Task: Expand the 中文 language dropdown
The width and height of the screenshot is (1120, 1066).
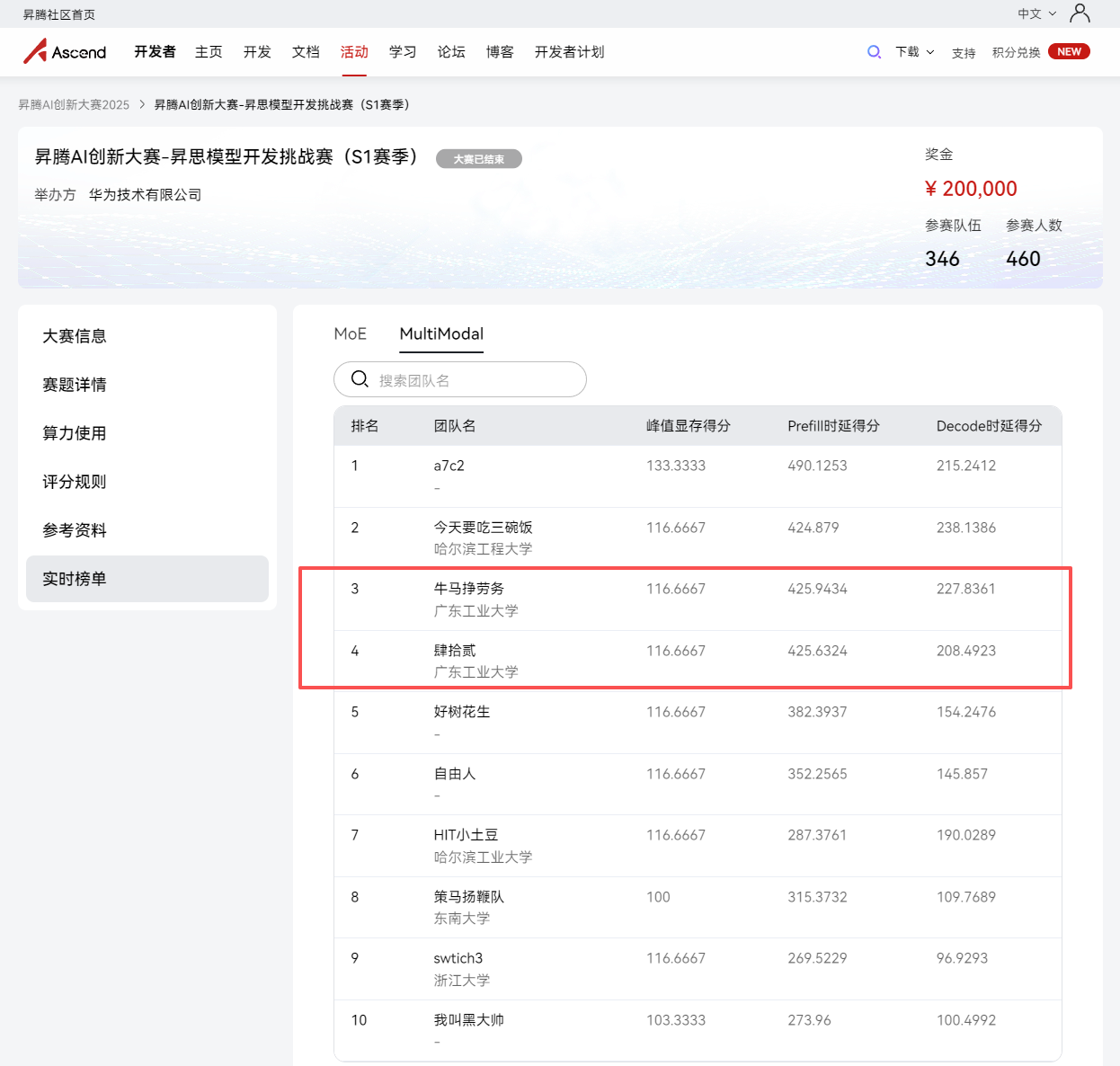Action: click(x=1036, y=13)
